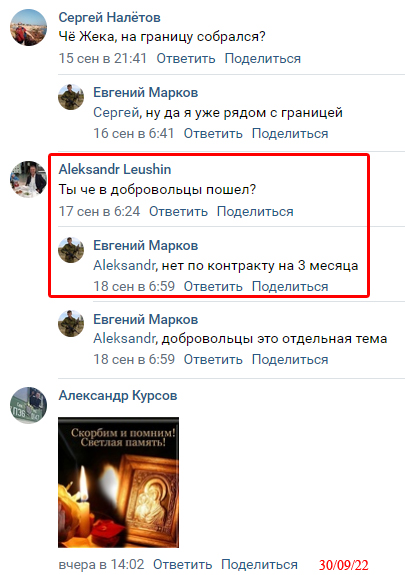Open Александр Курсов's avatar

coord(28,405)
